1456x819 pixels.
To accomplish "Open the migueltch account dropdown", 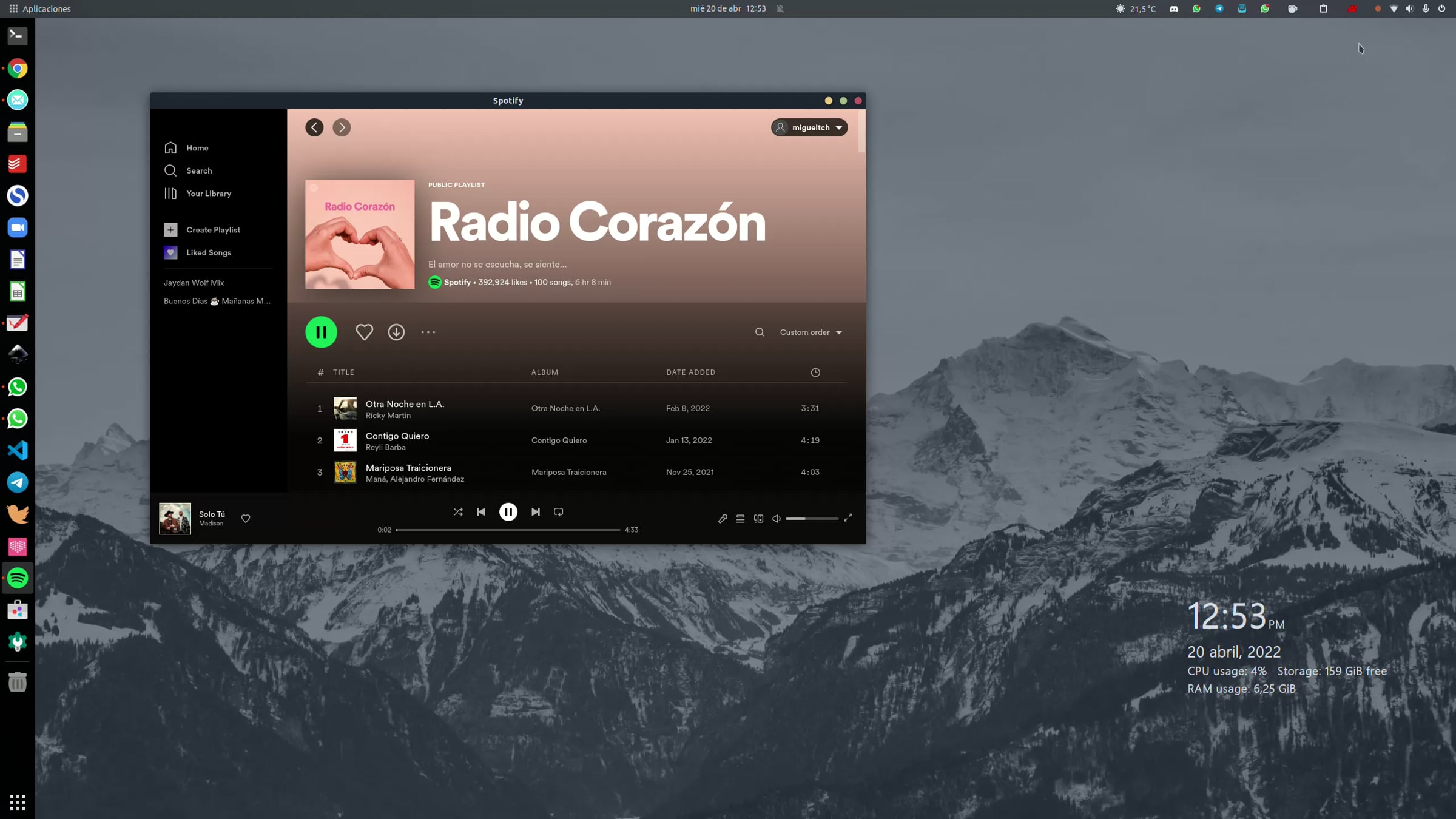I will pyautogui.click(x=809, y=127).
